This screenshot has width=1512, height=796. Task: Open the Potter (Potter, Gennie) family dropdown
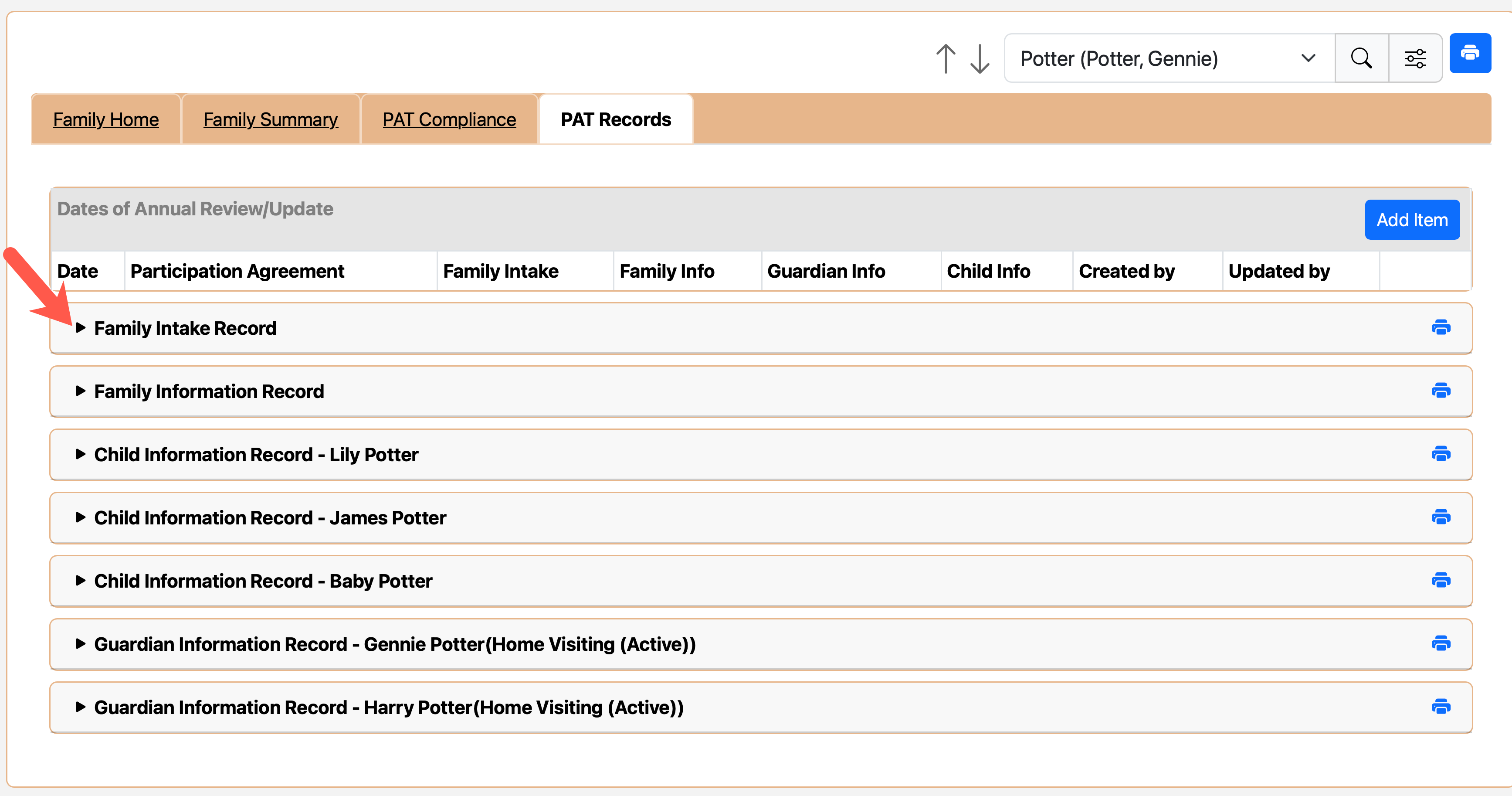[x=1168, y=59]
